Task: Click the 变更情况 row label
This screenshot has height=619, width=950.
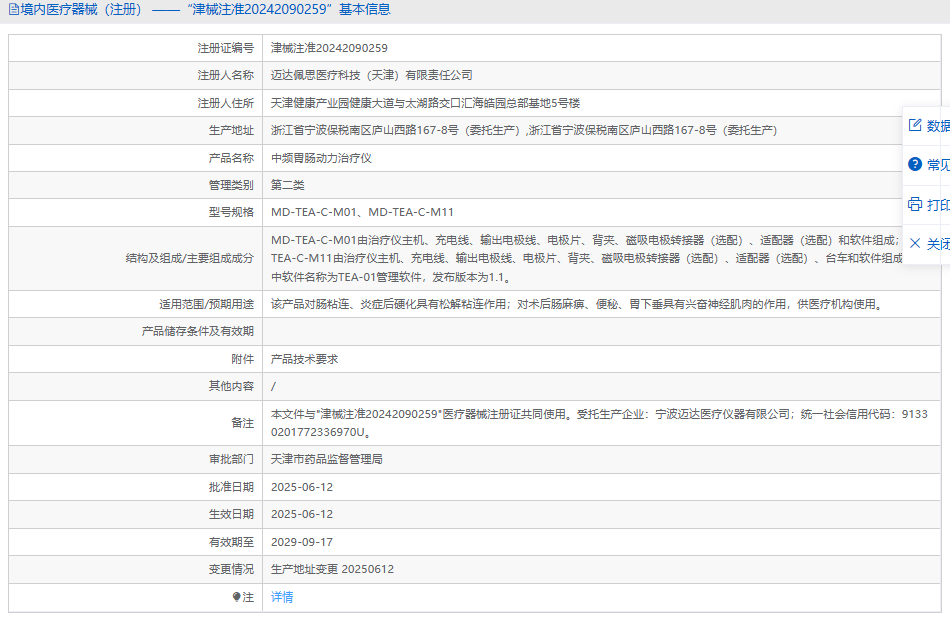Action: tap(231, 569)
